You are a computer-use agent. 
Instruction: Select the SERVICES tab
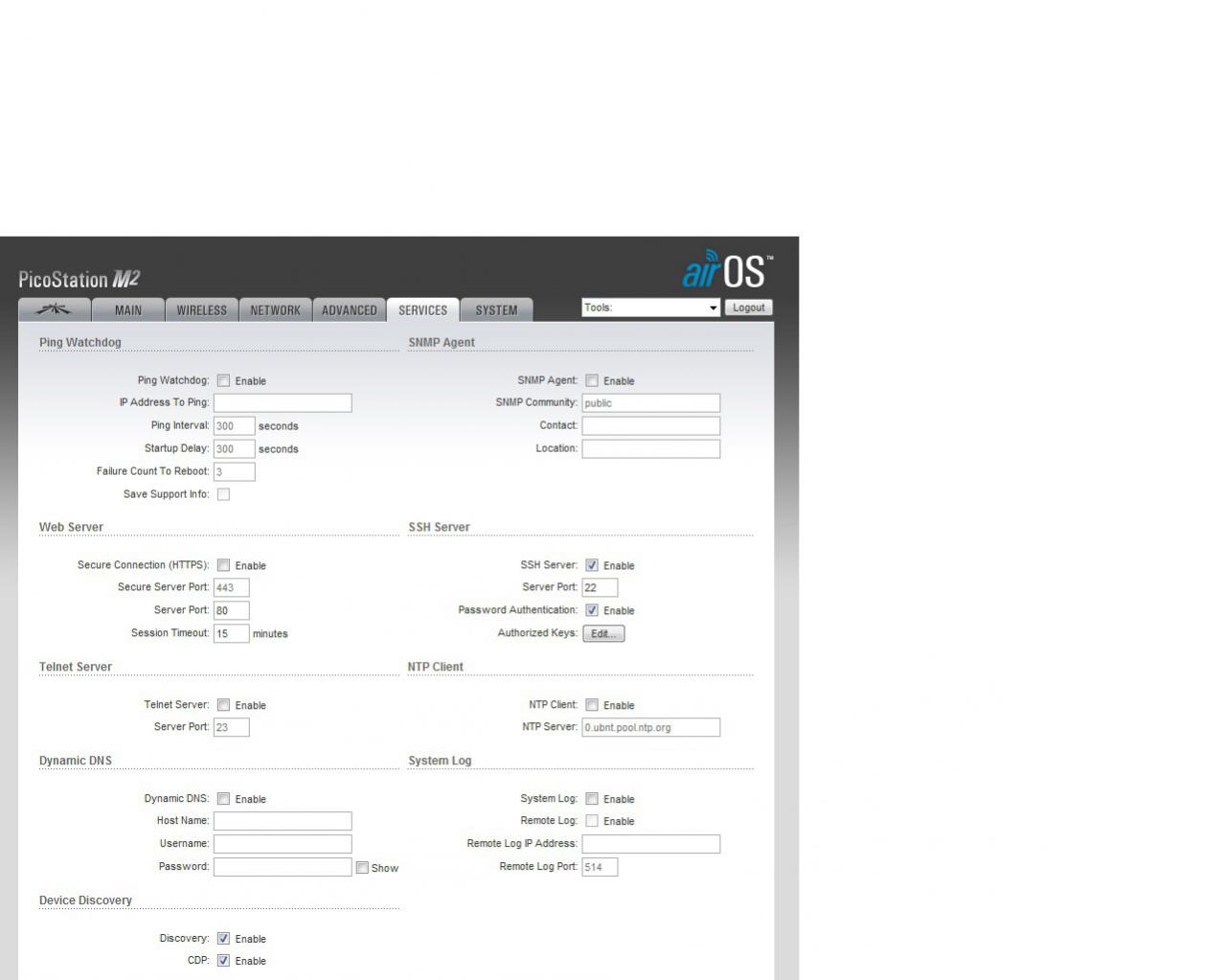point(422,309)
